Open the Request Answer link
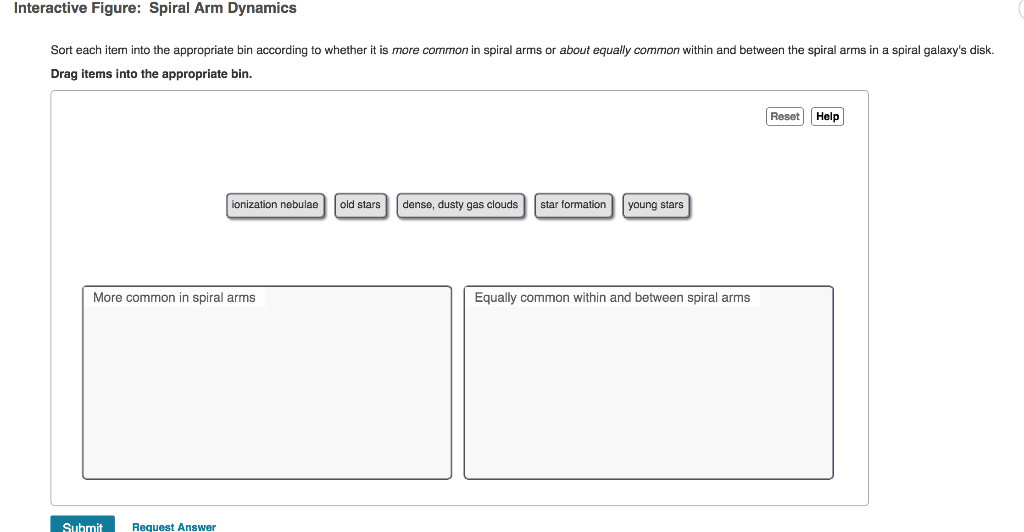This screenshot has width=1024, height=532. [x=174, y=527]
